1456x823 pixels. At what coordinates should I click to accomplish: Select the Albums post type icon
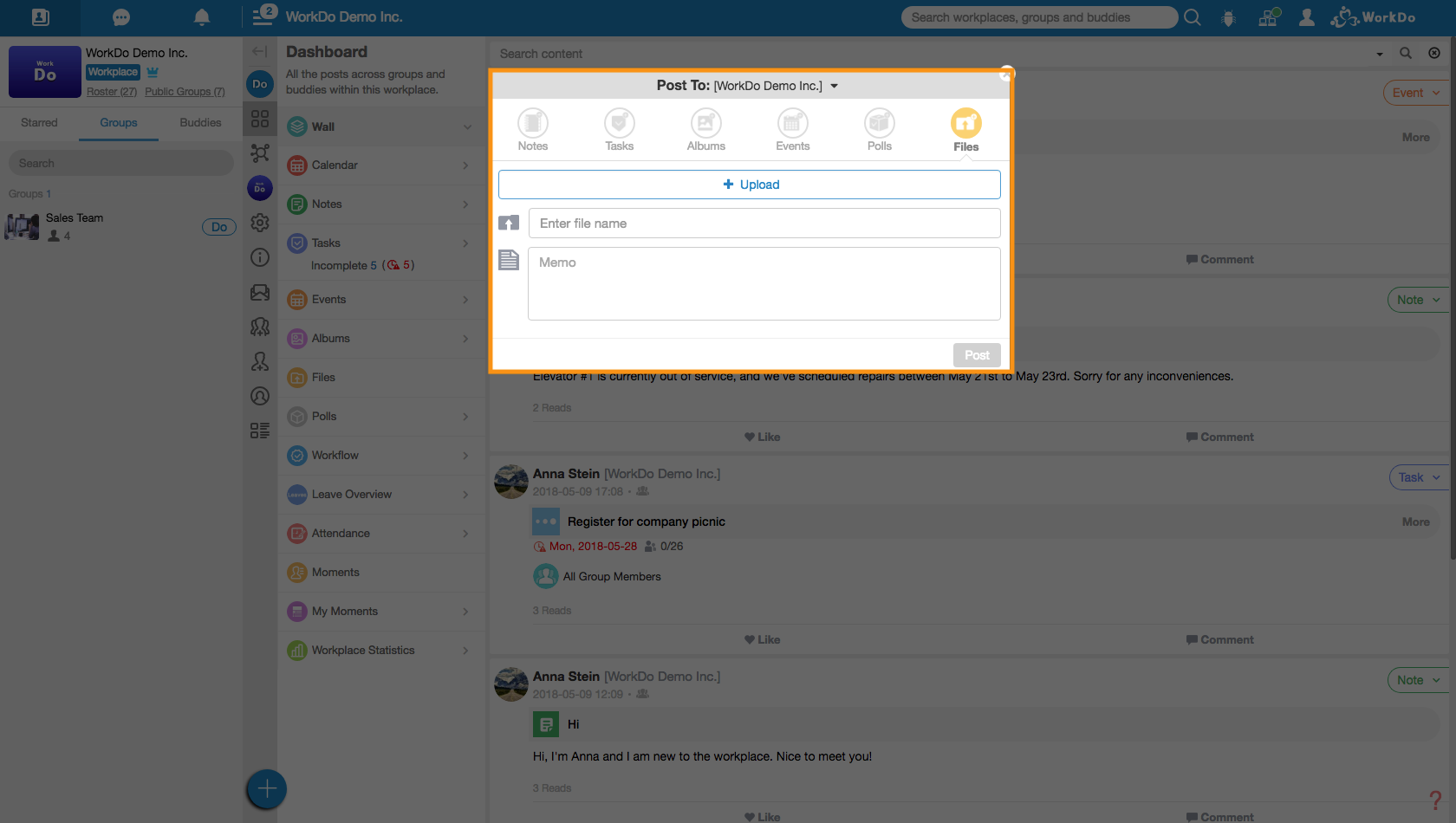[705, 123]
